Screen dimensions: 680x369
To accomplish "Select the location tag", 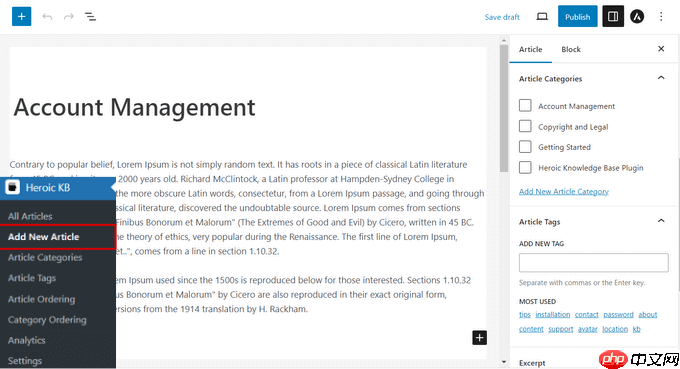I will (615, 329).
